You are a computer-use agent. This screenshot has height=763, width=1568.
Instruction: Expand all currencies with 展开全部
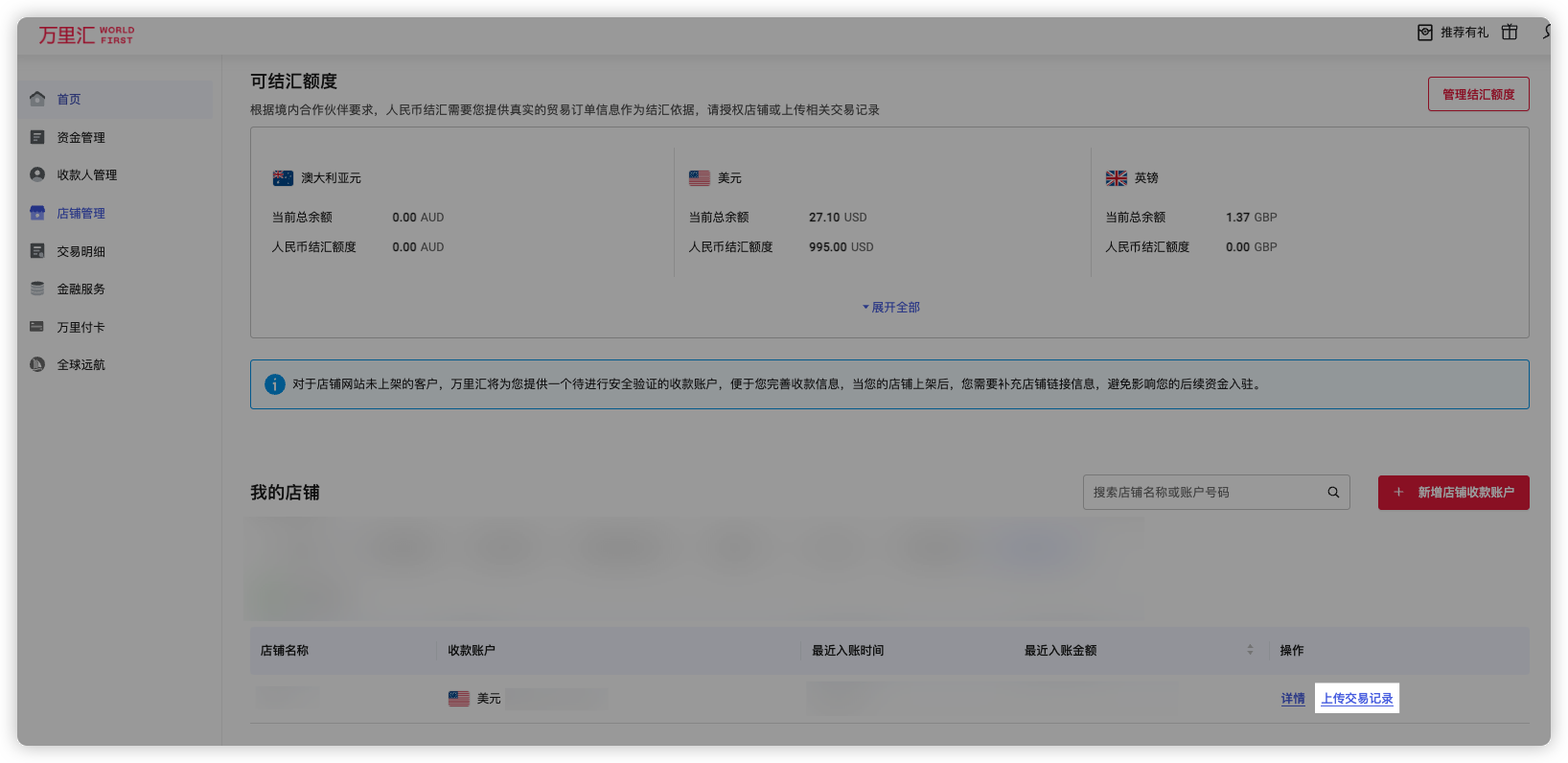(891, 308)
